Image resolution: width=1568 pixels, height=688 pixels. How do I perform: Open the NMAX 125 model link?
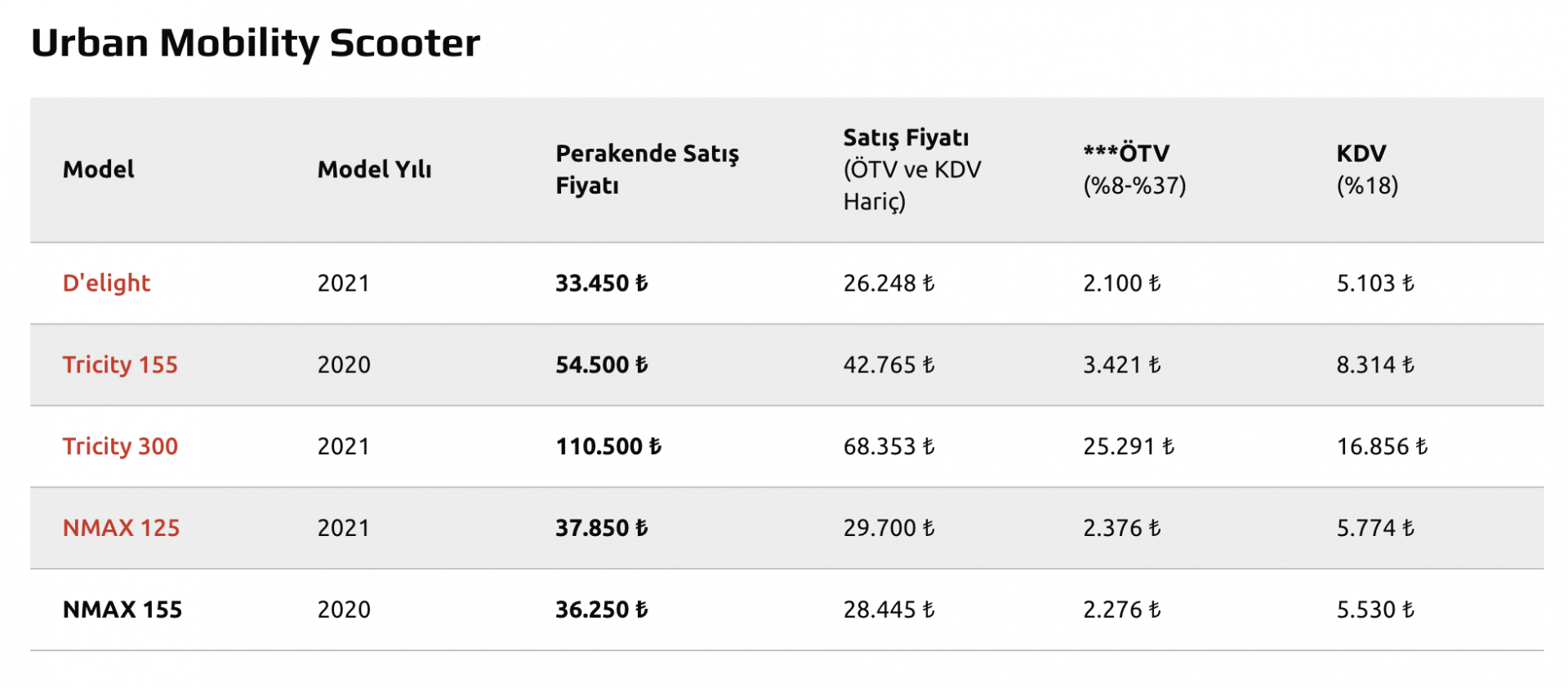[121, 528]
